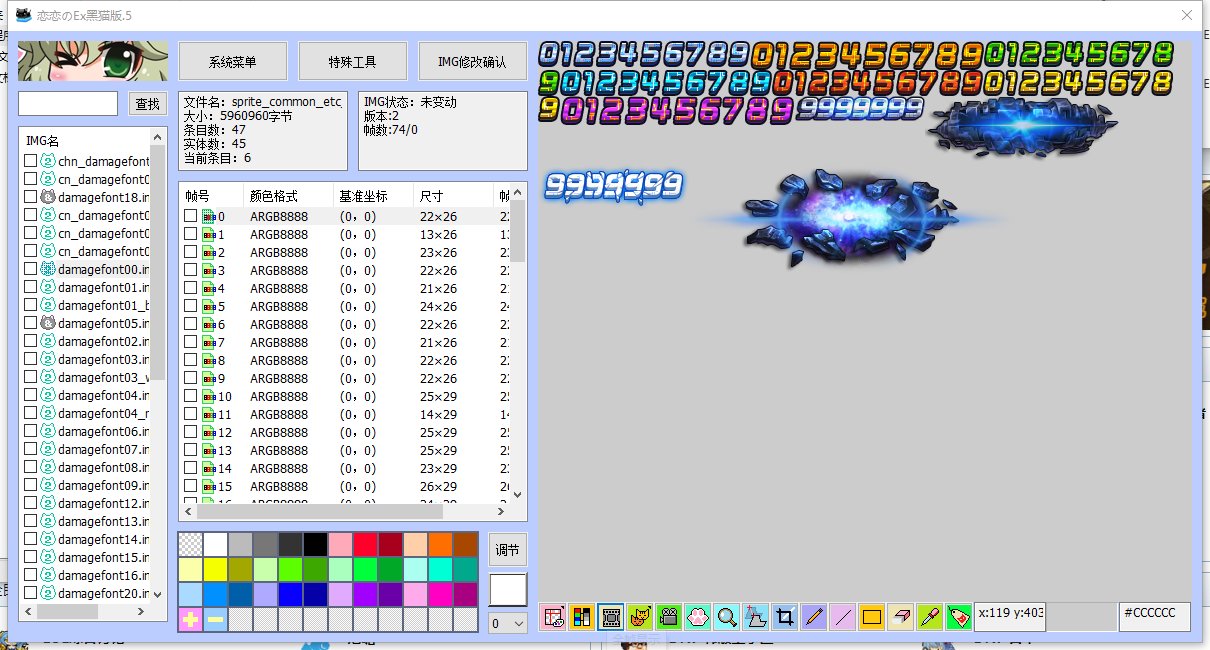Check the damagefont12 checkbox
The height and width of the screenshot is (650, 1210).
31,503
